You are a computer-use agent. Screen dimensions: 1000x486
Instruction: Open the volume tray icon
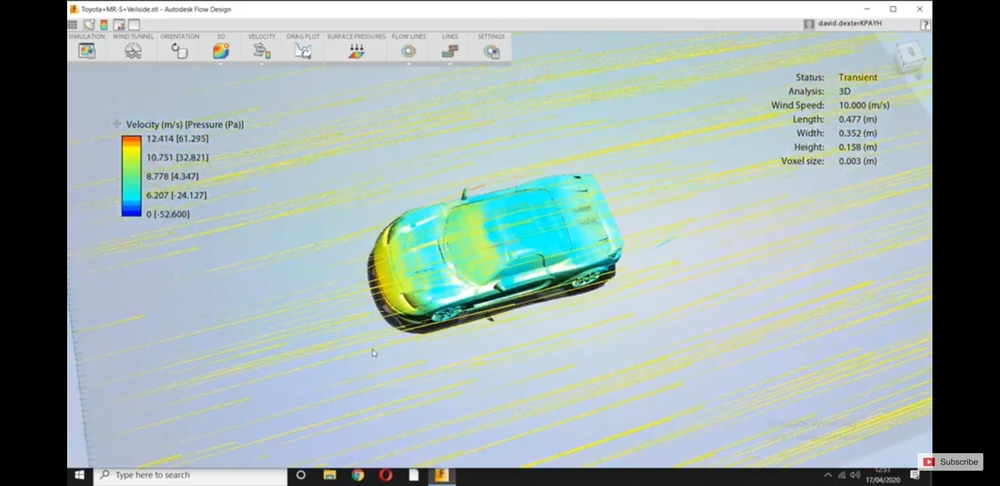tap(855, 475)
